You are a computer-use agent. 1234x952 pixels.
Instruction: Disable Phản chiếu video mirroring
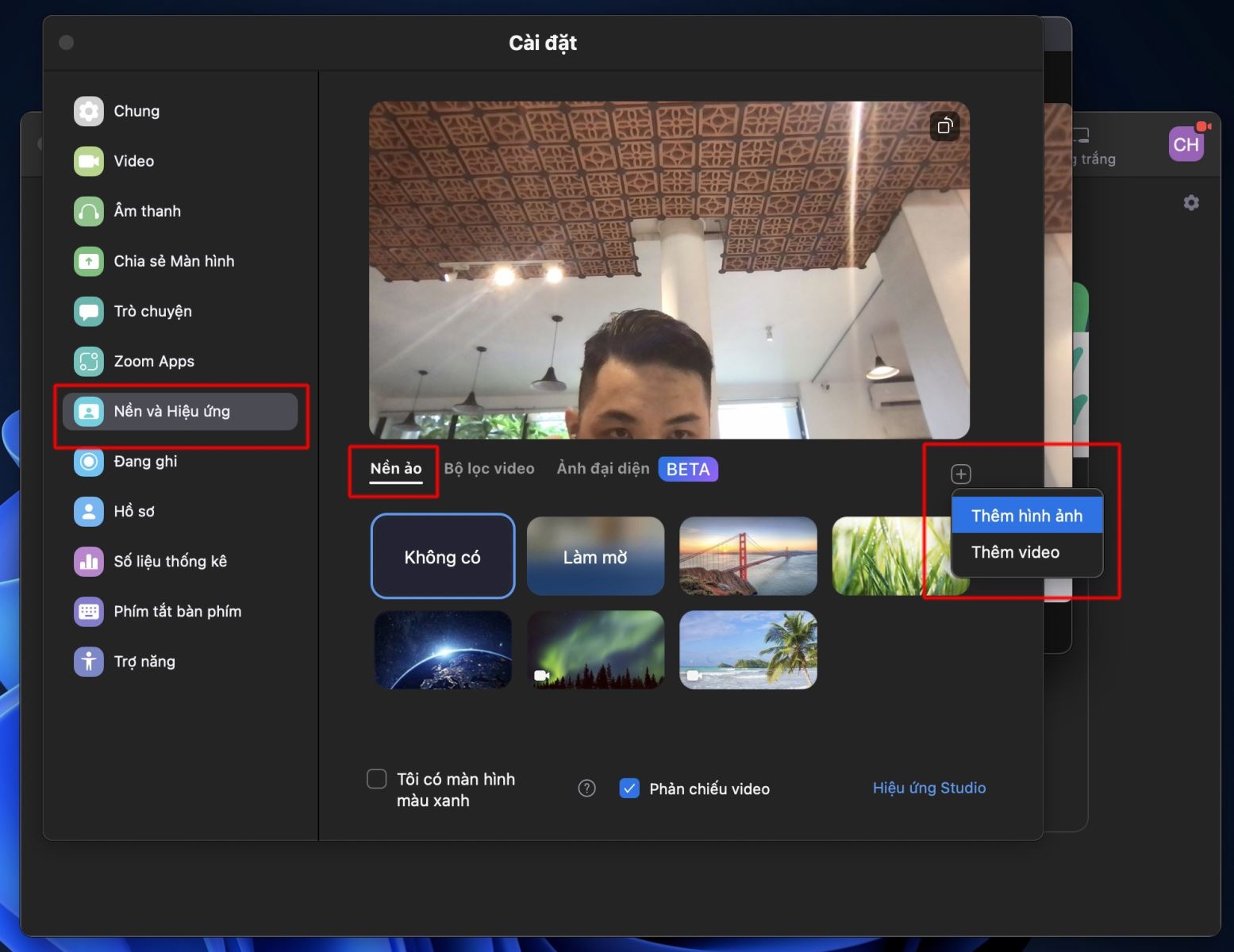pyautogui.click(x=629, y=788)
